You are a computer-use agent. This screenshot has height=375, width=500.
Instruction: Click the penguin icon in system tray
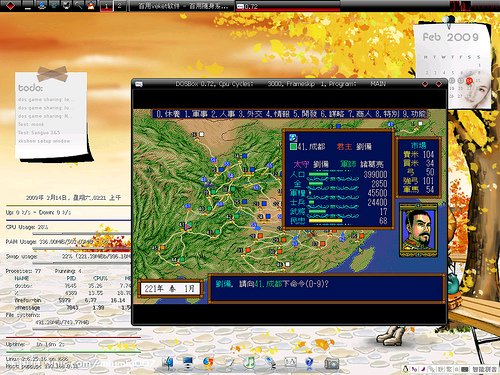coord(406,369)
